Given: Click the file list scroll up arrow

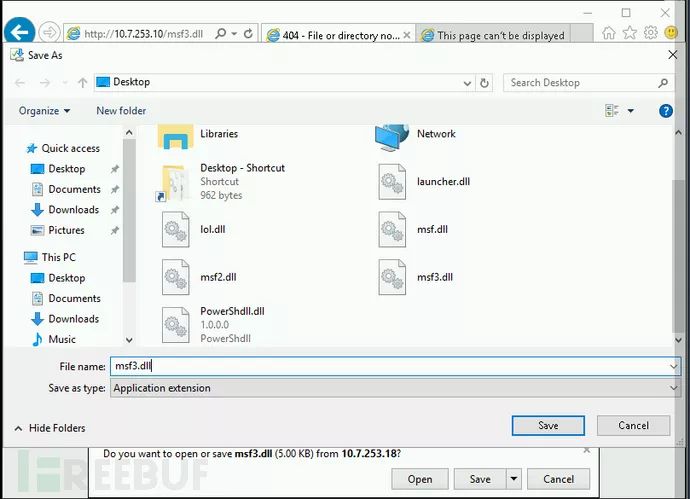Looking at the screenshot, I should tap(678, 132).
